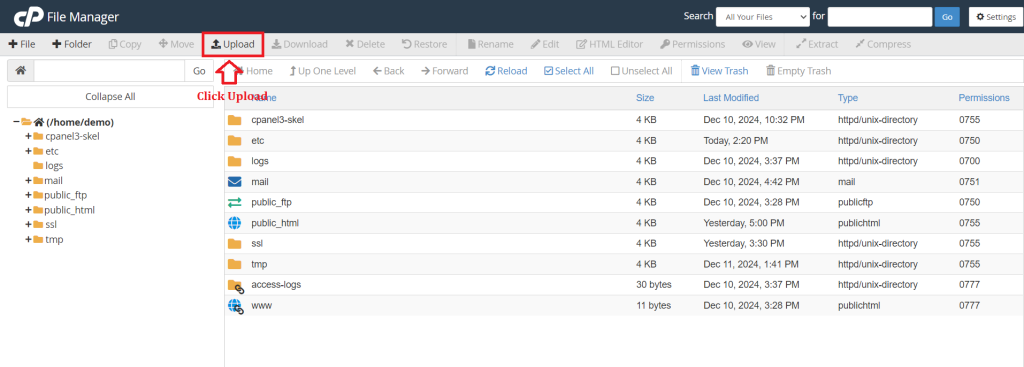
Task: Click the cpanel3-skel folder icon in list
Action: click(x=234, y=120)
